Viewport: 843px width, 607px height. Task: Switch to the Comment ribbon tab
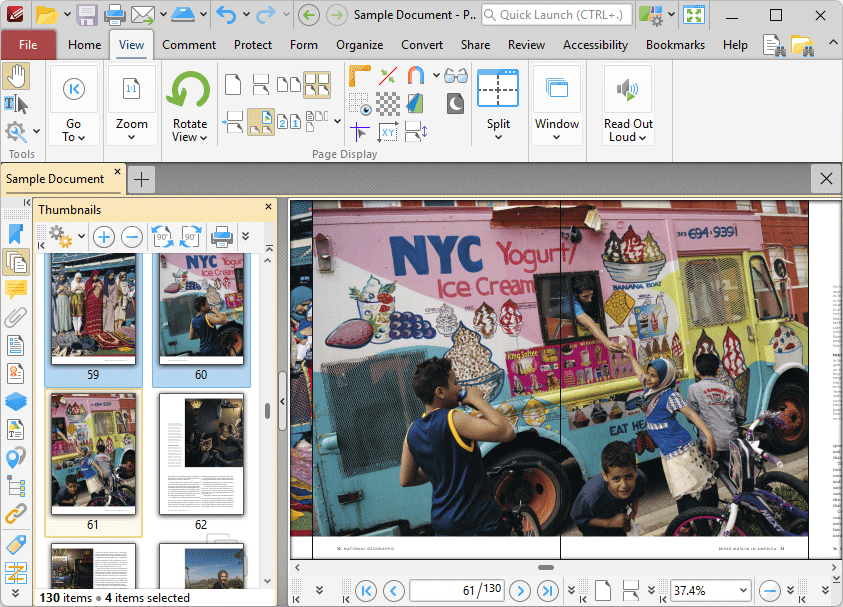[x=189, y=45]
